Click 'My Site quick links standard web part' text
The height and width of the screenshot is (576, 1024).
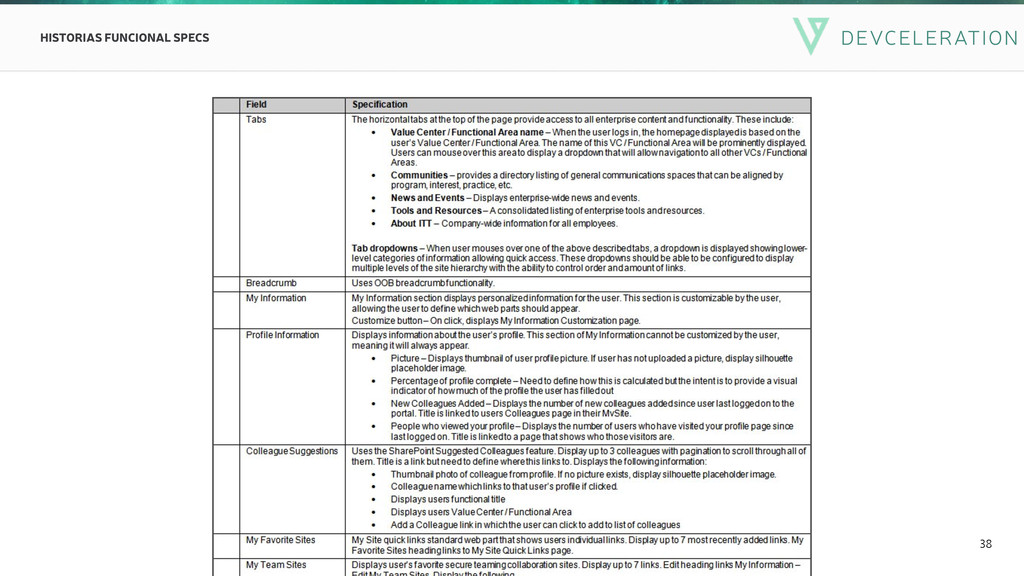577,545
